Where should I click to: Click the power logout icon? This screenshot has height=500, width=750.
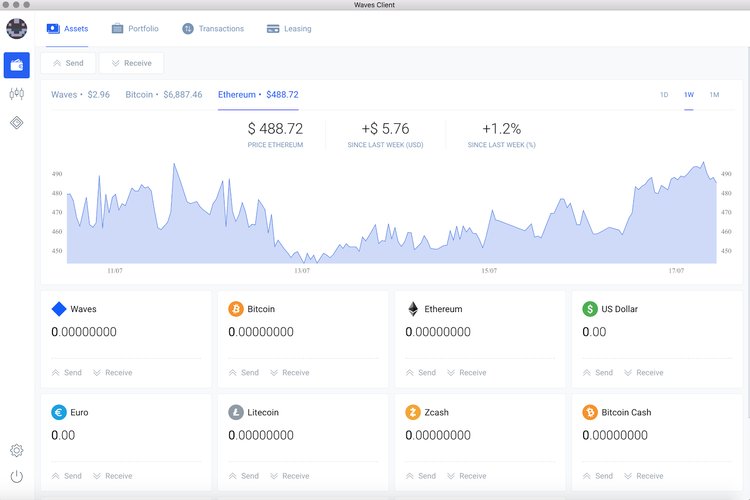point(17,477)
